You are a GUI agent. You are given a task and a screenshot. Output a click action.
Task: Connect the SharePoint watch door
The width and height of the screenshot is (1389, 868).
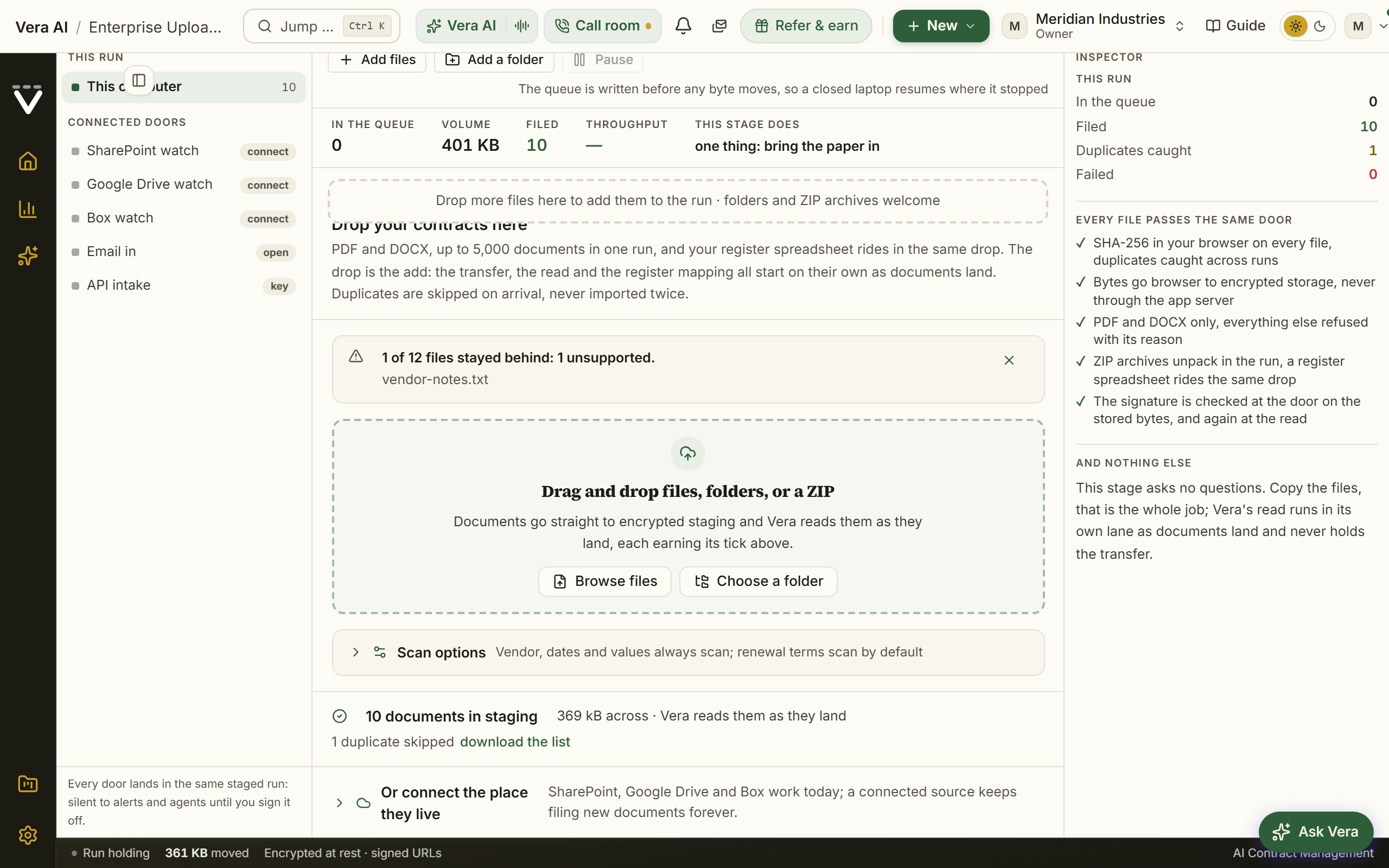(267, 151)
